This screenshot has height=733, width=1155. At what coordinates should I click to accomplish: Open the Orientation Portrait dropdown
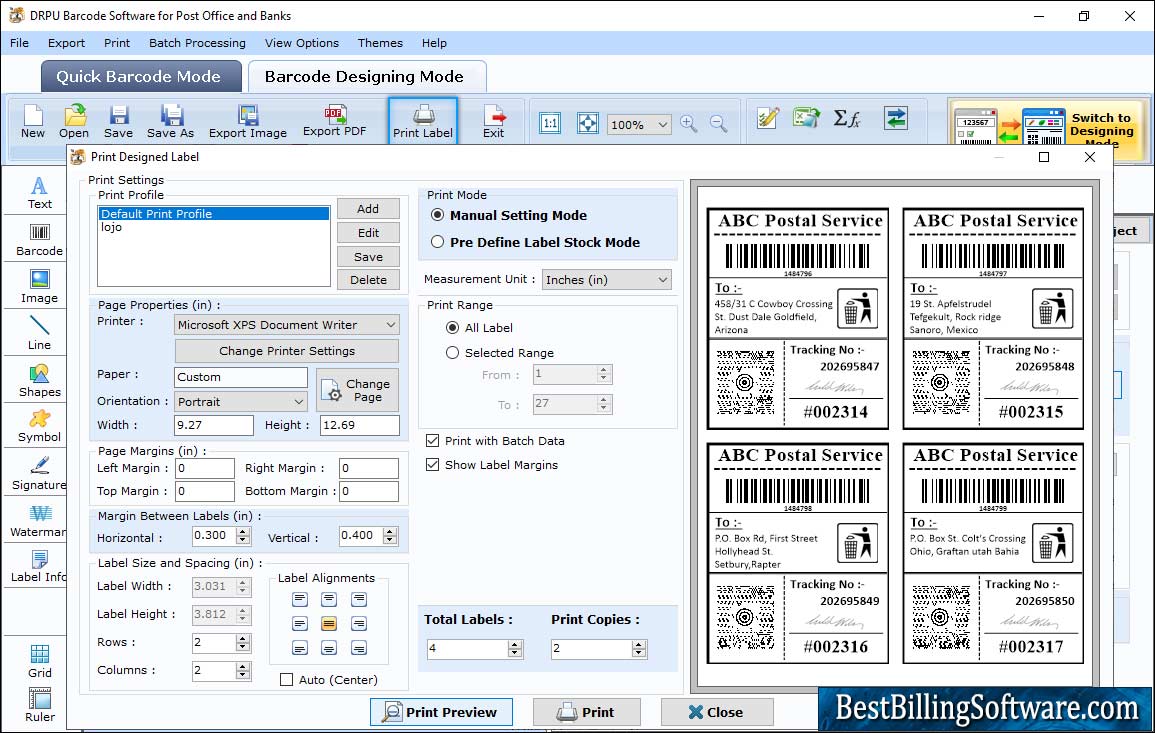241,401
